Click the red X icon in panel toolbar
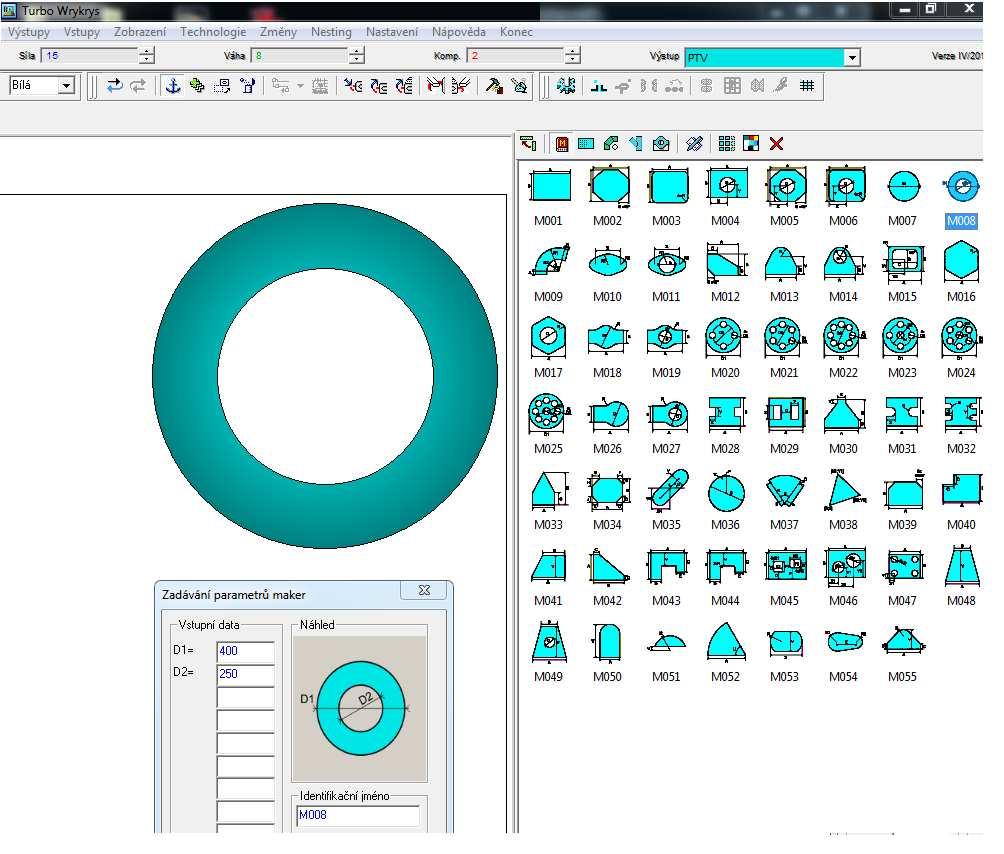This screenshot has height=854, width=1004. (776, 144)
